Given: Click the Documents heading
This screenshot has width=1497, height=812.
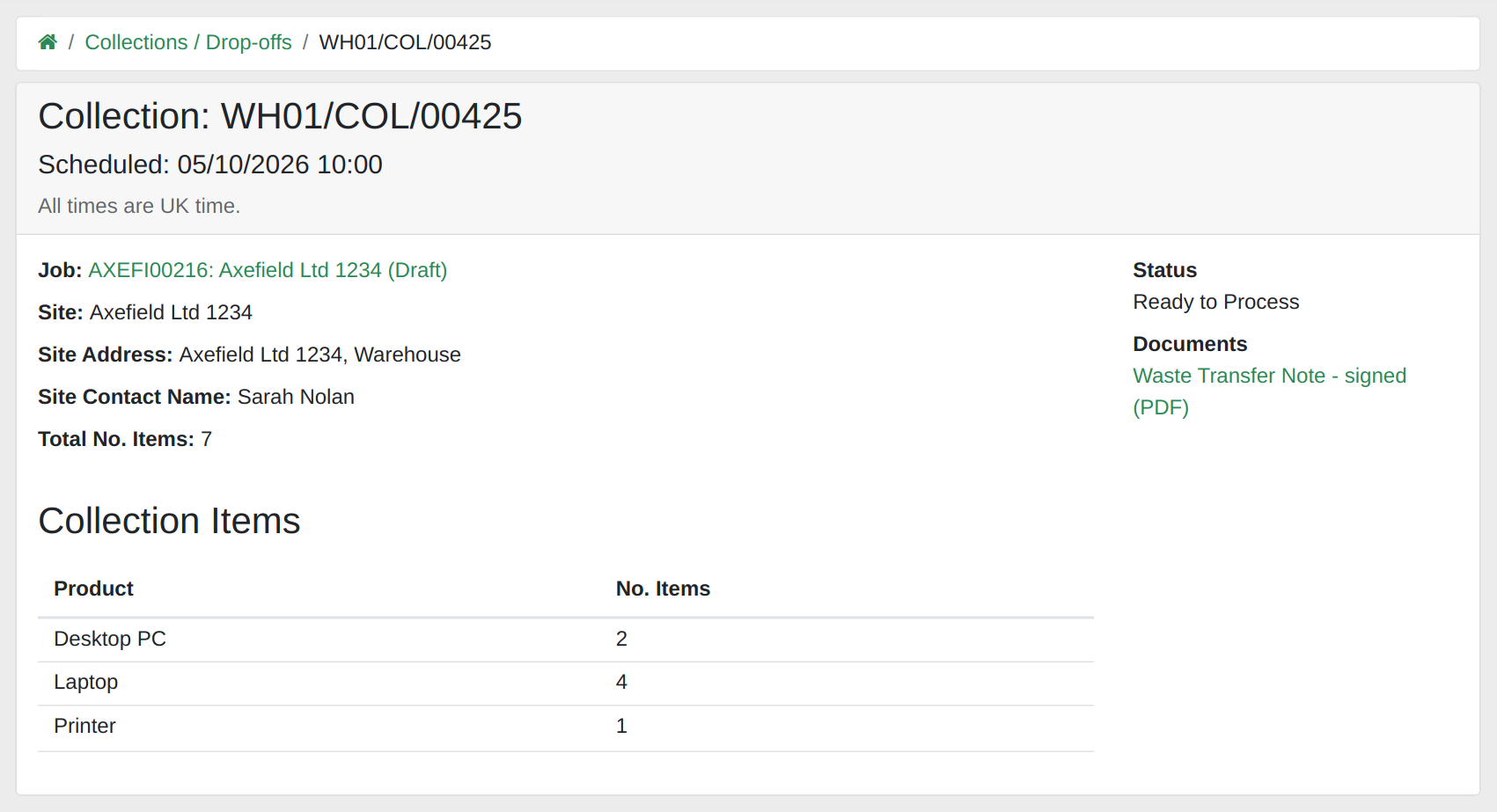Looking at the screenshot, I should [x=1190, y=344].
